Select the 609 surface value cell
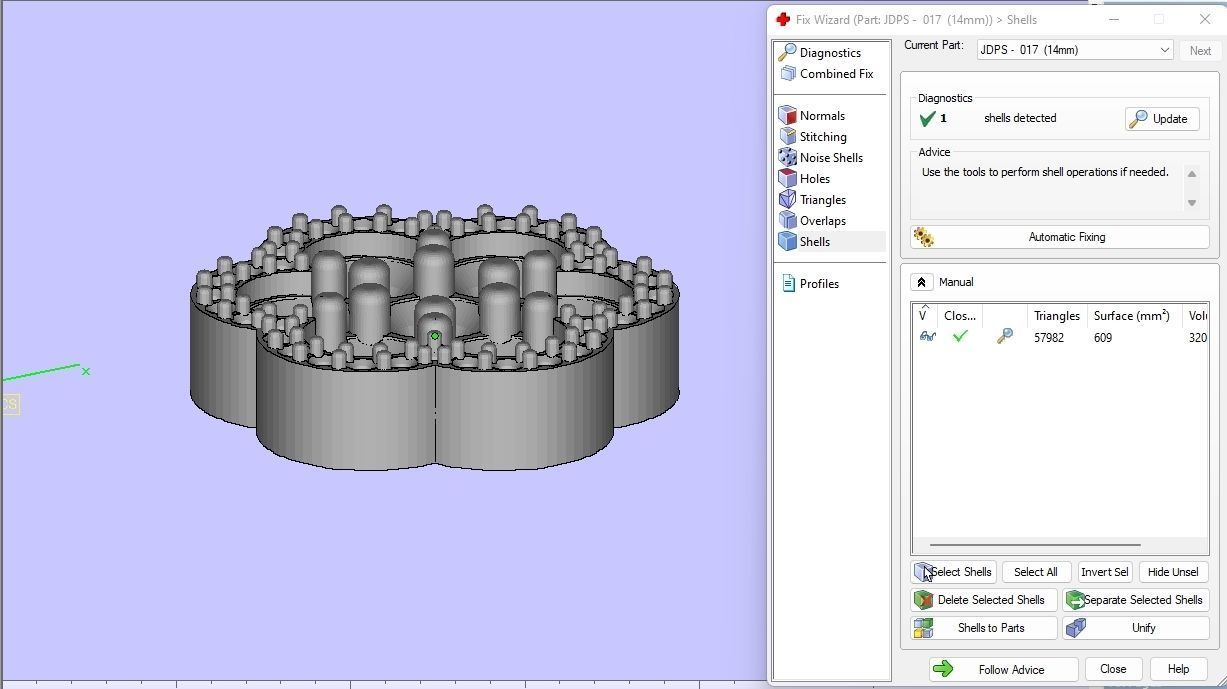 (1103, 338)
